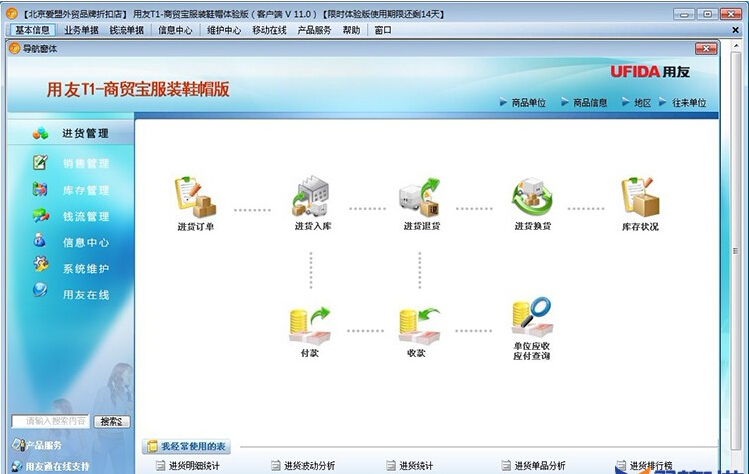Select the 进货换货 exchange icon
Viewport: 749px width, 474px height.
[532, 198]
